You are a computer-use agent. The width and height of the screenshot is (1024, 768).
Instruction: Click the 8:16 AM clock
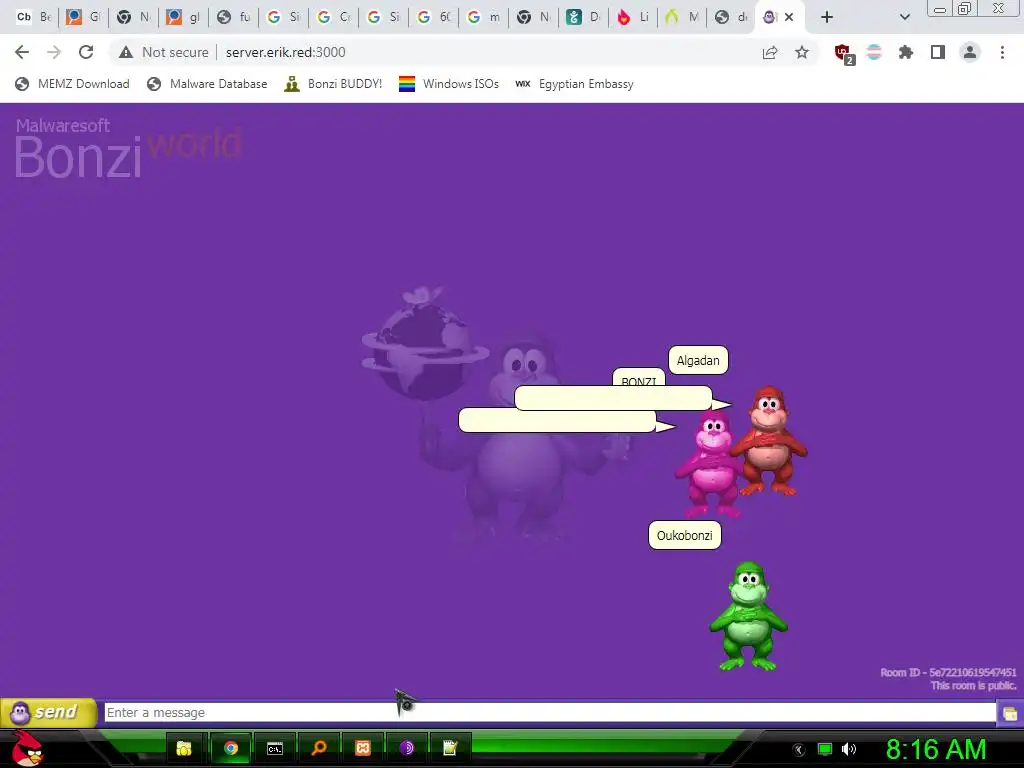coord(936,750)
